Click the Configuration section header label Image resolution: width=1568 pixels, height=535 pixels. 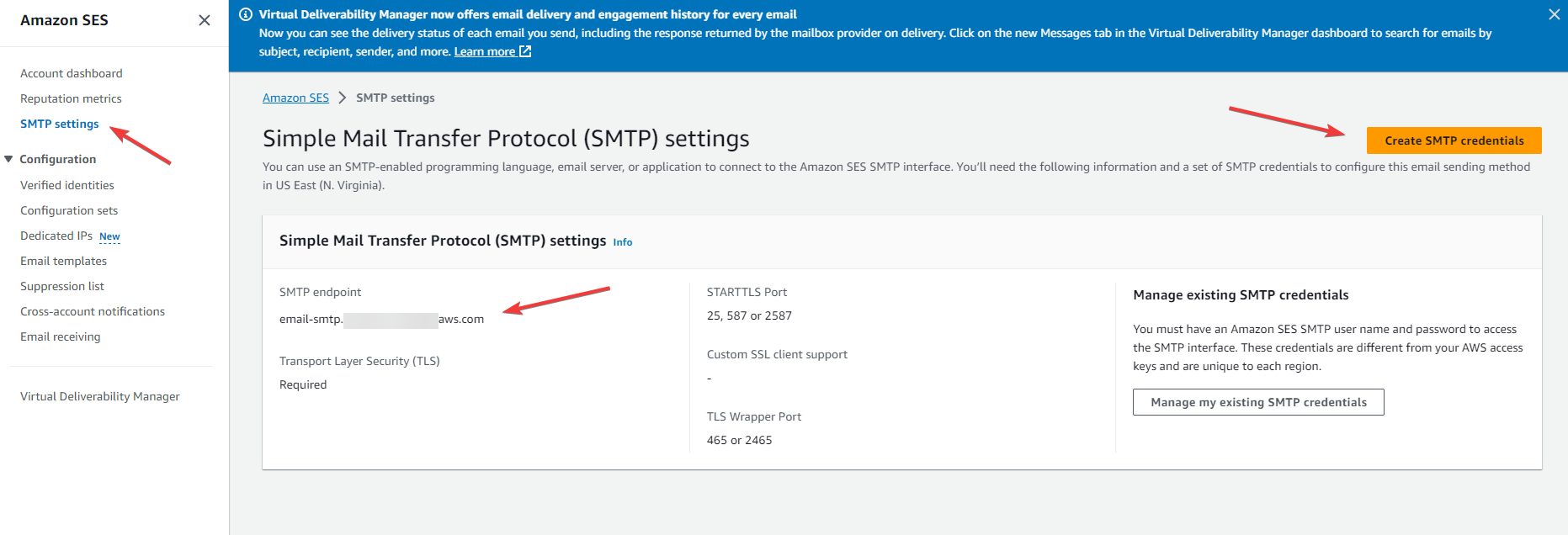coord(58,159)
